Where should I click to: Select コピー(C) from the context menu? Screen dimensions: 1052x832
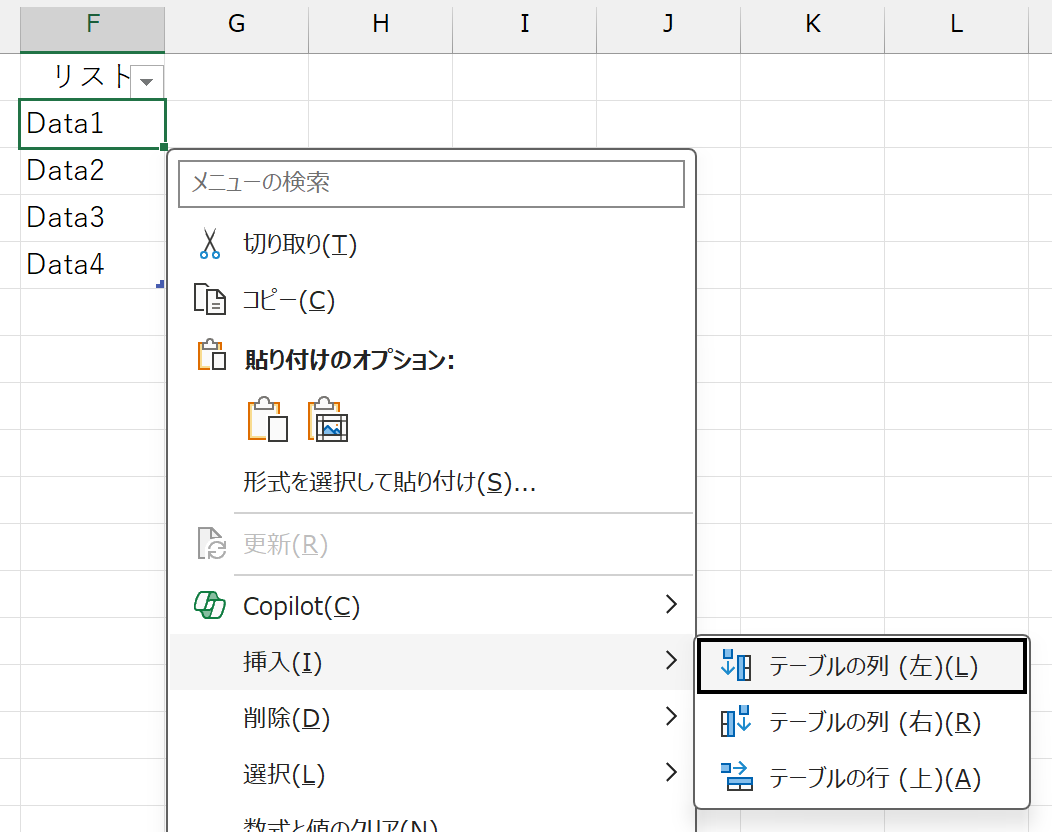coord(431,299)
